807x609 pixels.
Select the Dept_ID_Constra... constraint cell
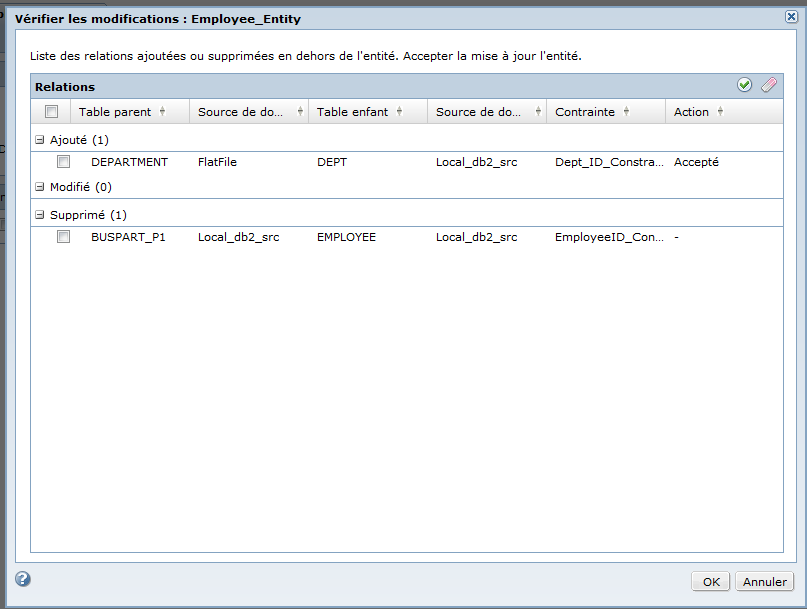click(604, 161)
